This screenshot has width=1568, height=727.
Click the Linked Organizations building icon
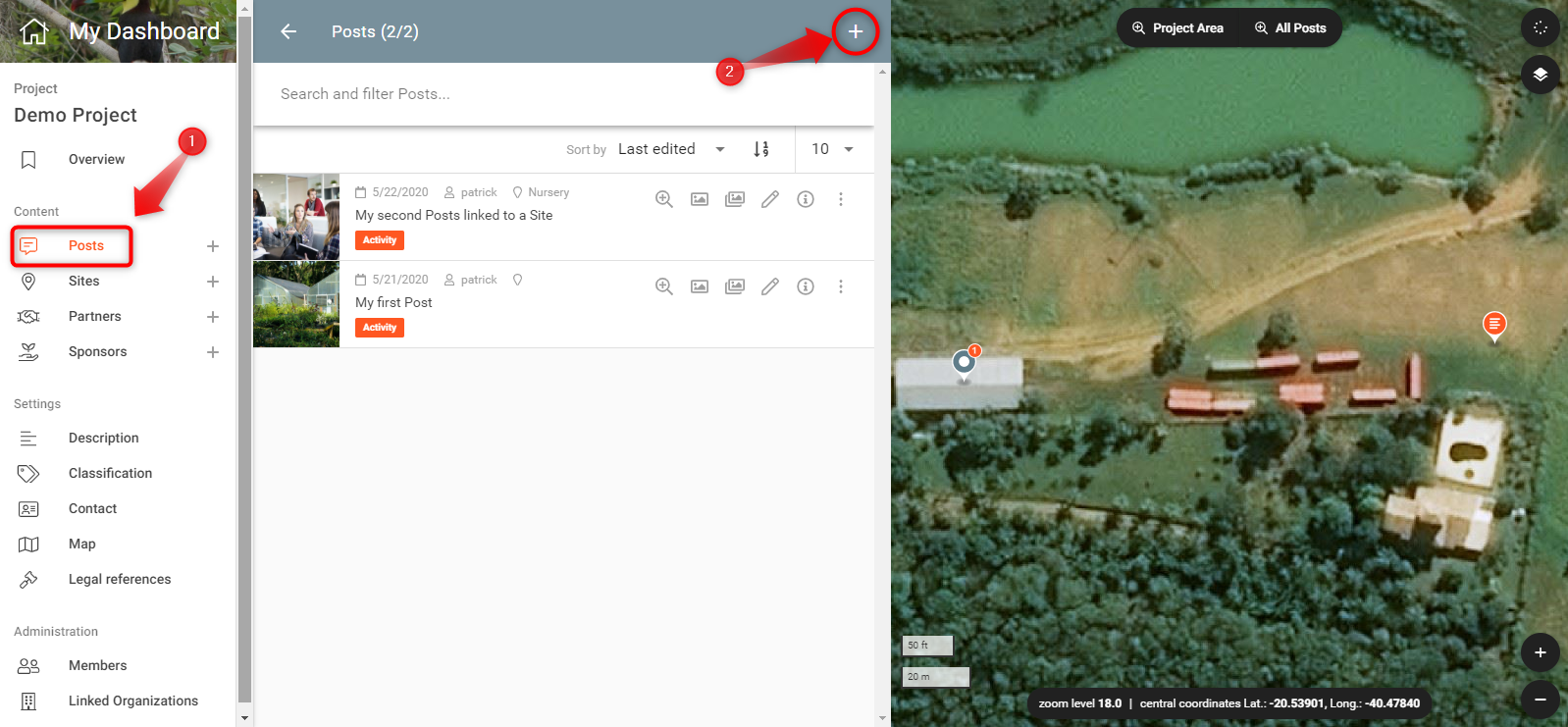tap(28, 701)
